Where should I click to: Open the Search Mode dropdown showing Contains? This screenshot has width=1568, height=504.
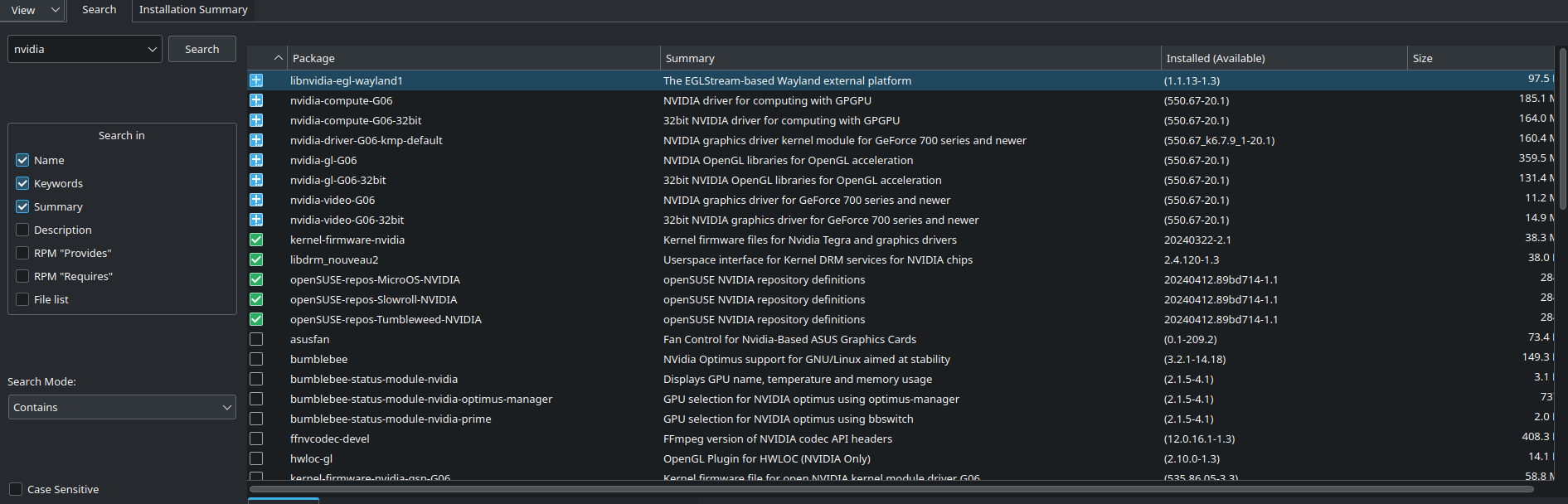point(122,407)
